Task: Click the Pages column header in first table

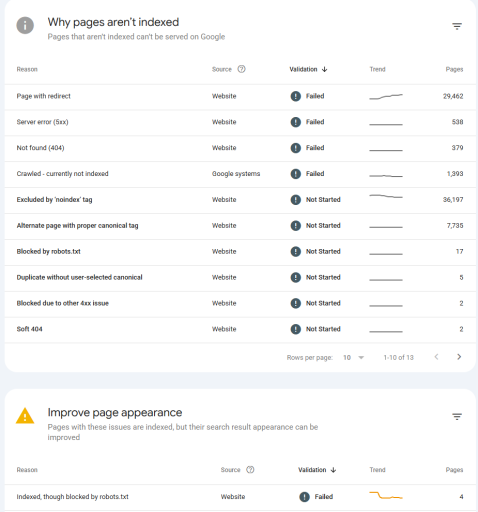Action: click(454, 69)
